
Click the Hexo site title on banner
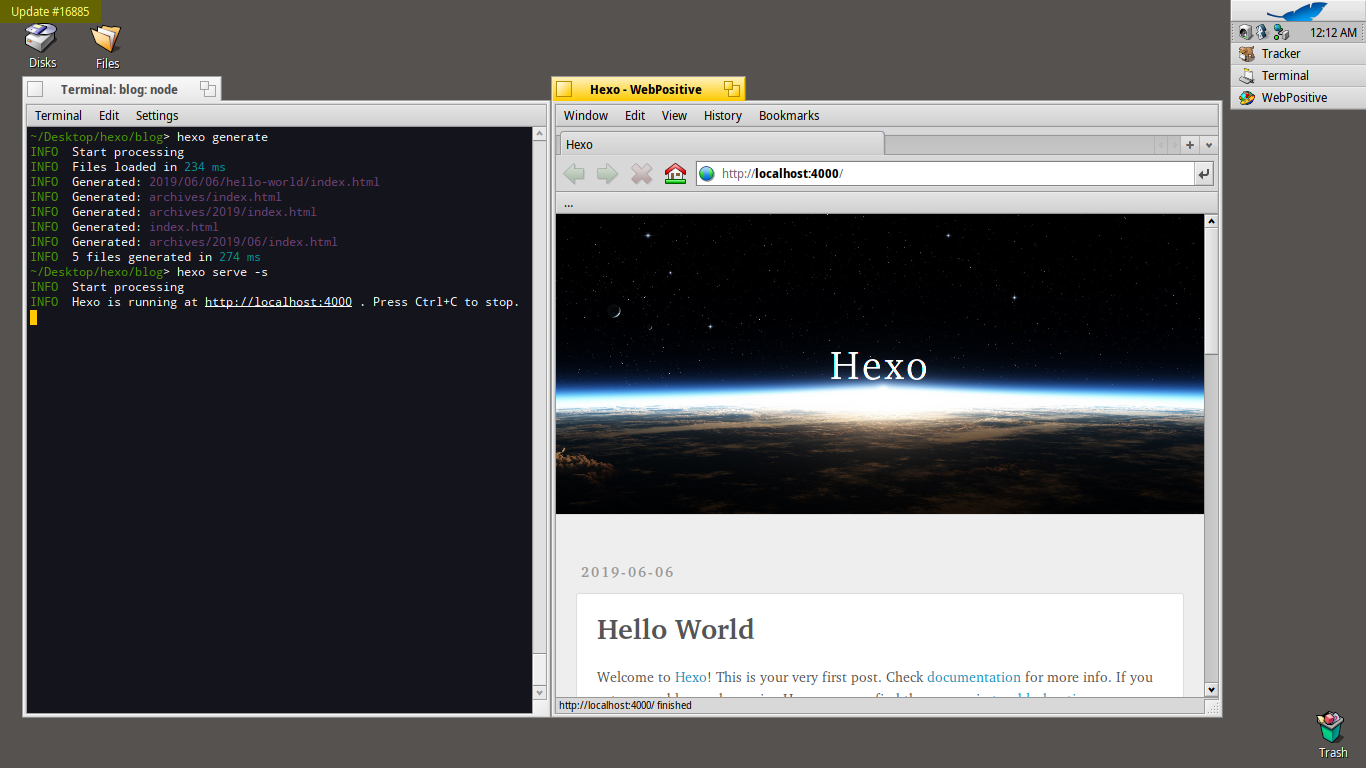tap(879, 366)
